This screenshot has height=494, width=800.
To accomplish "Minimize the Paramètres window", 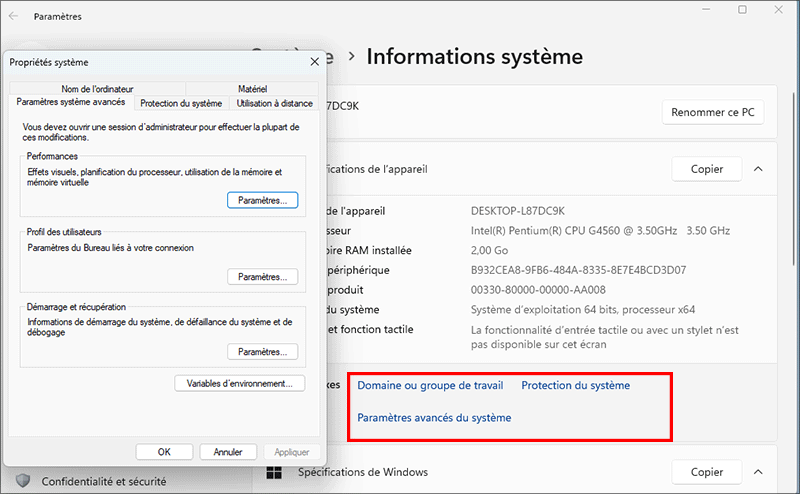I will (706, 9).
